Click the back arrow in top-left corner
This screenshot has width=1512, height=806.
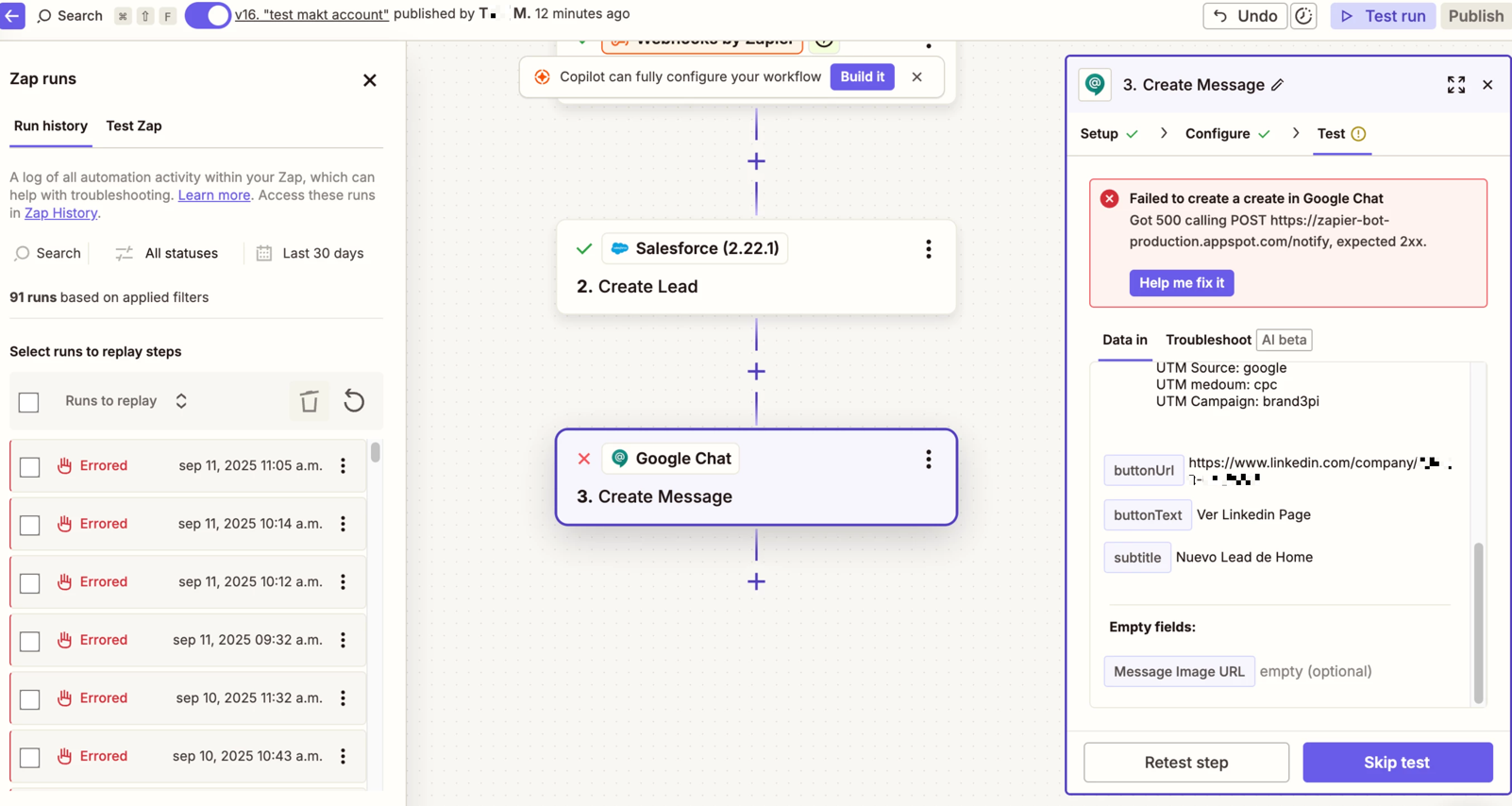click(12, 15)
